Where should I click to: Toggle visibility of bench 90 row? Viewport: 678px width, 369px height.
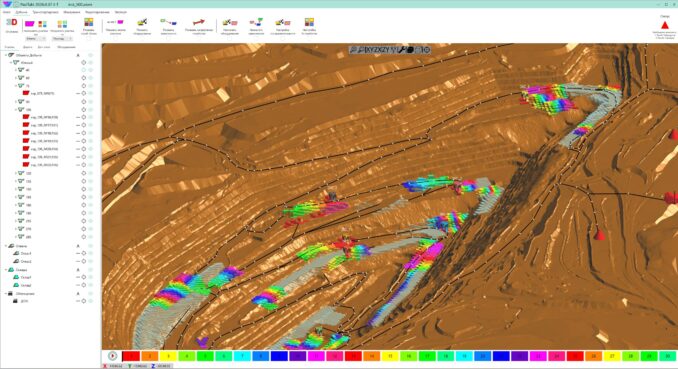point(91,102)
